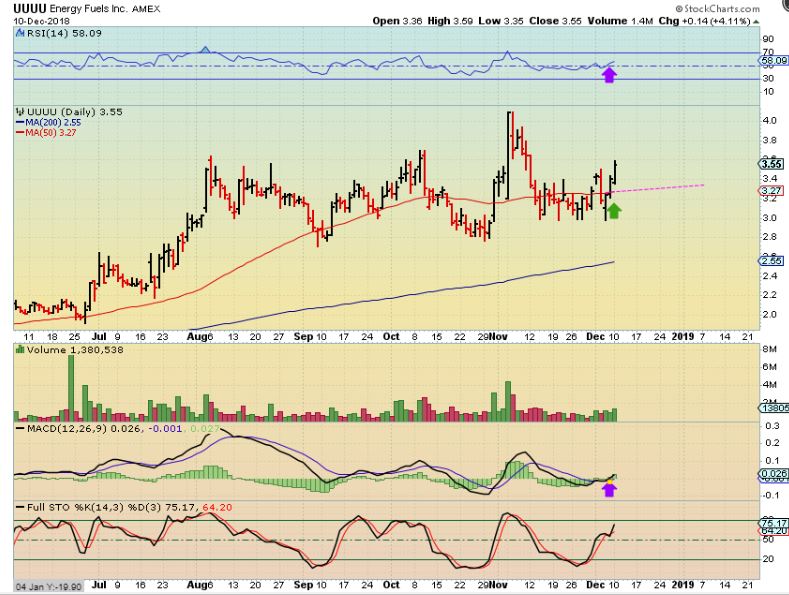This screenshot has height=595, width=789.
Task: Click the 75.17 stochastic value axis tag
Action: (x=770, y=521)
